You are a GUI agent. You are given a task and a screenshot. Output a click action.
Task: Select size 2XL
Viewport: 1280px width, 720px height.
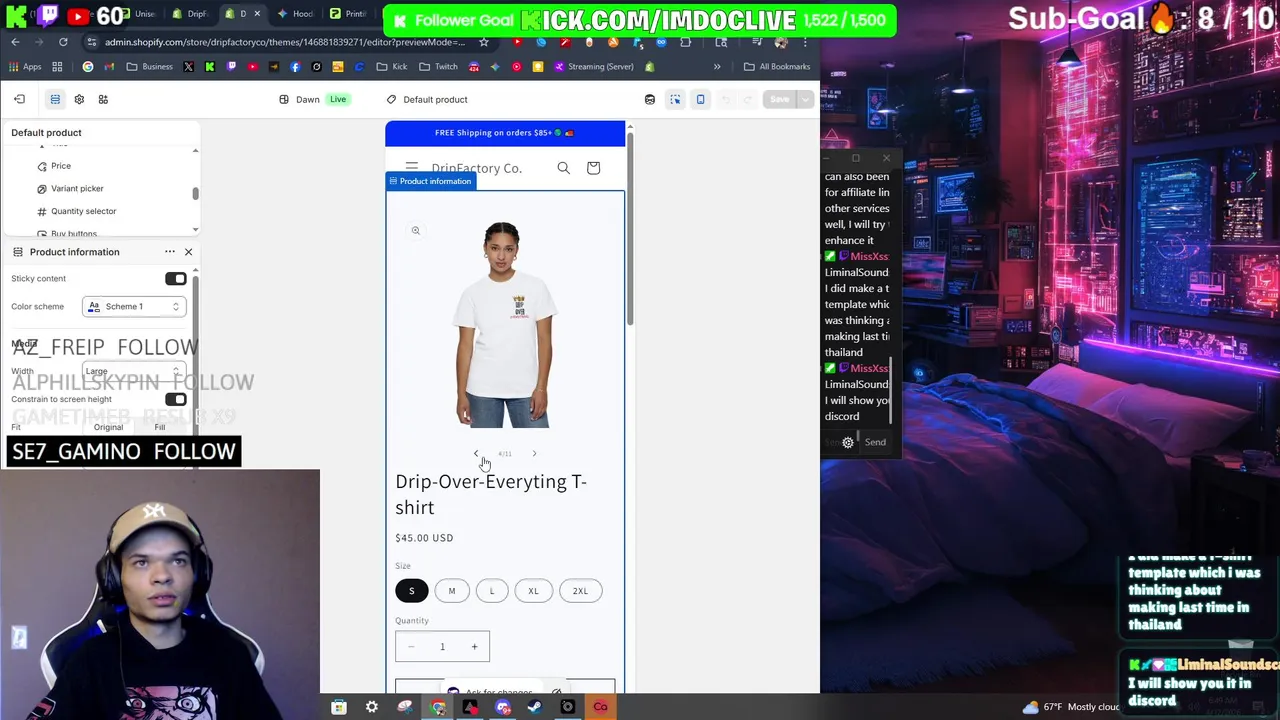tap(580, 591)
